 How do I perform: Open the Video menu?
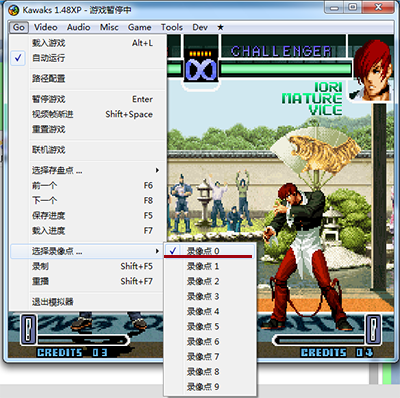[x=46, y=27]
